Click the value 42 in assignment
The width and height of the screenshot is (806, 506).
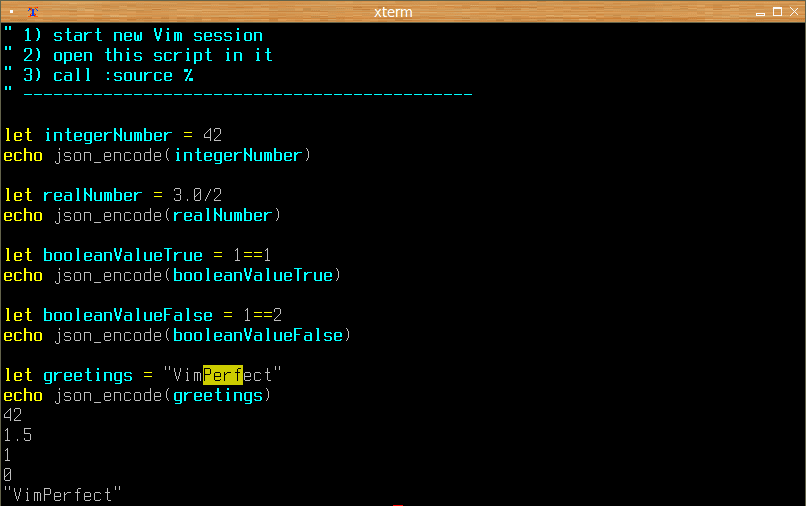click(212, 135)
